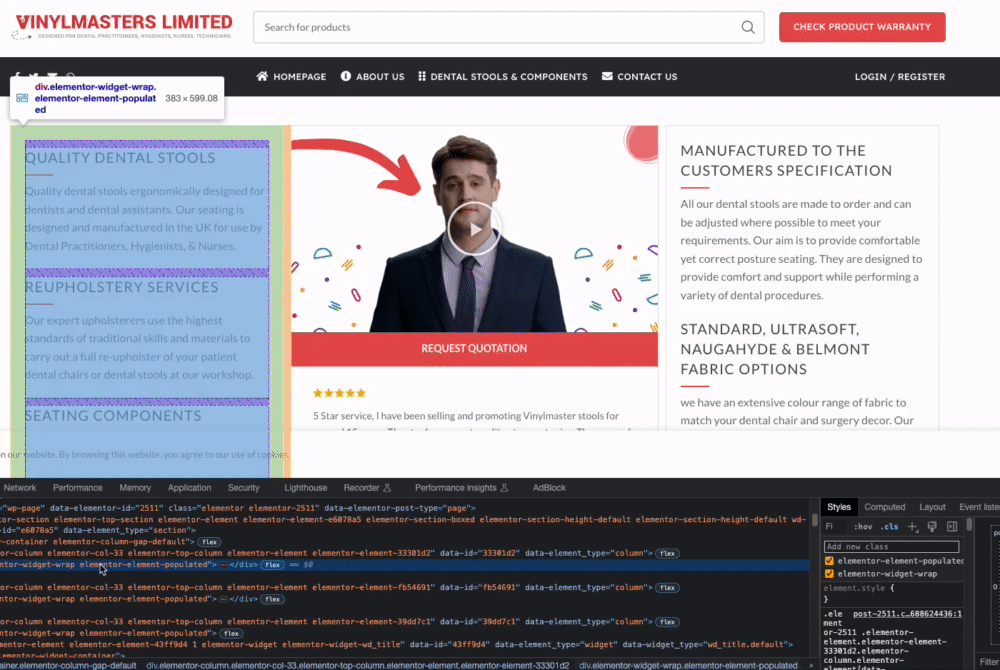Image resolution: width=1000 pixels, height=670 pixels.
Task: Select the Styles pane tab
Action: (x=839, y=507)
